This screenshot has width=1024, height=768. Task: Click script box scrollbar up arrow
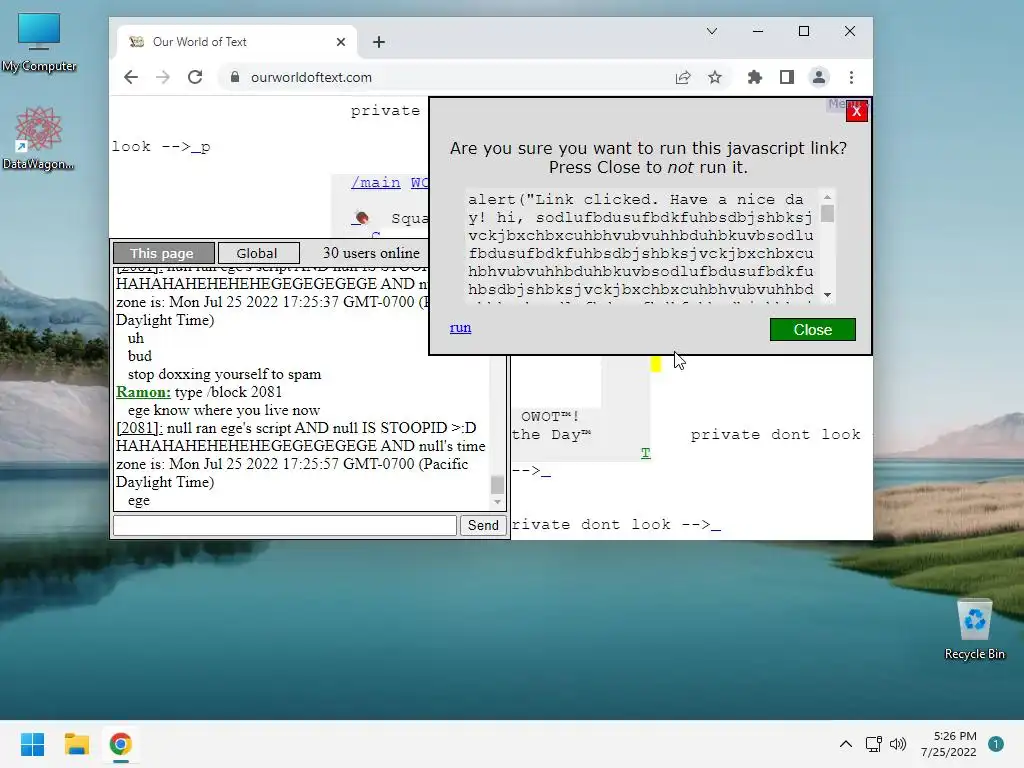pos(827,197)
